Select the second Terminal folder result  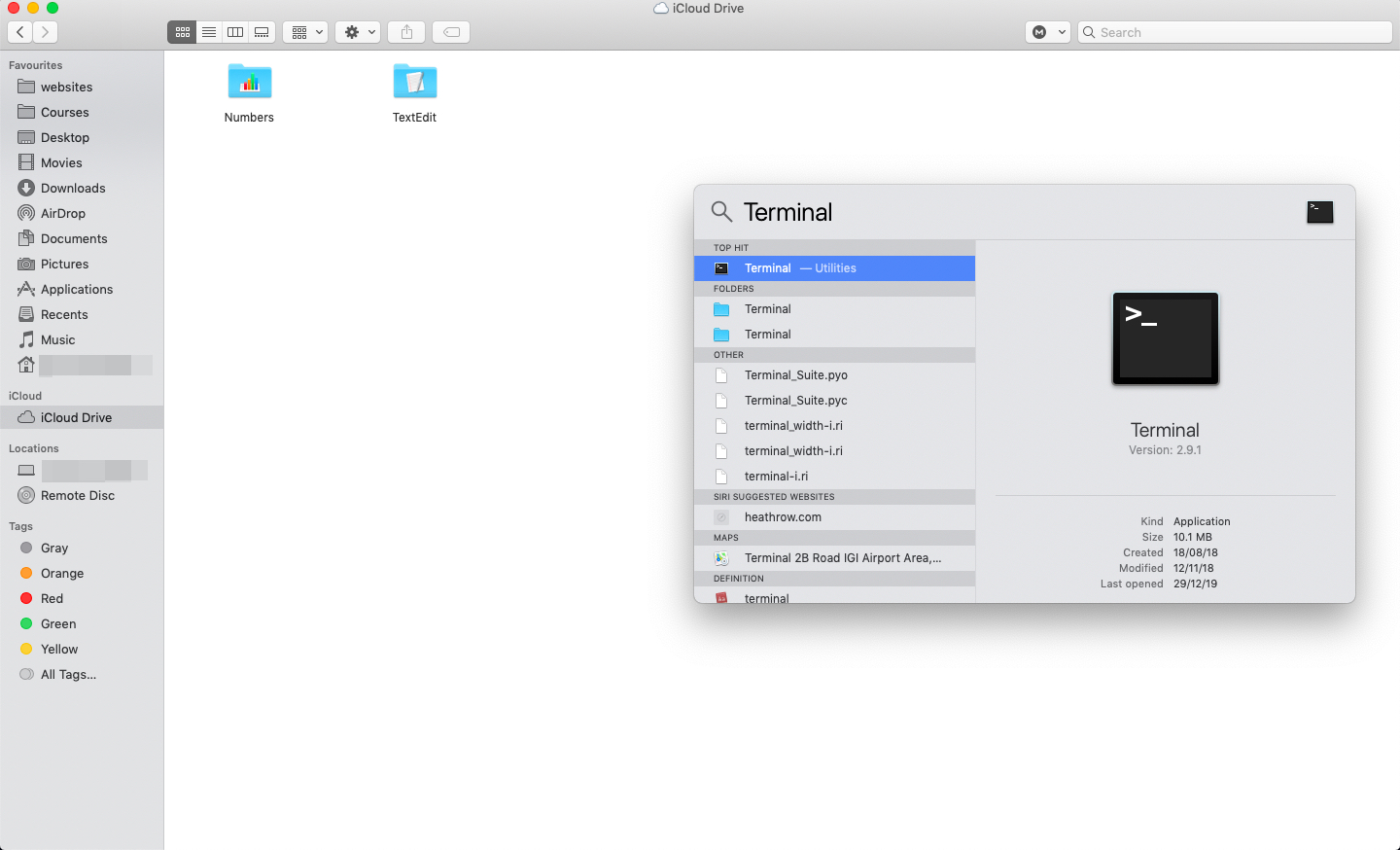(x=834, y=335)
